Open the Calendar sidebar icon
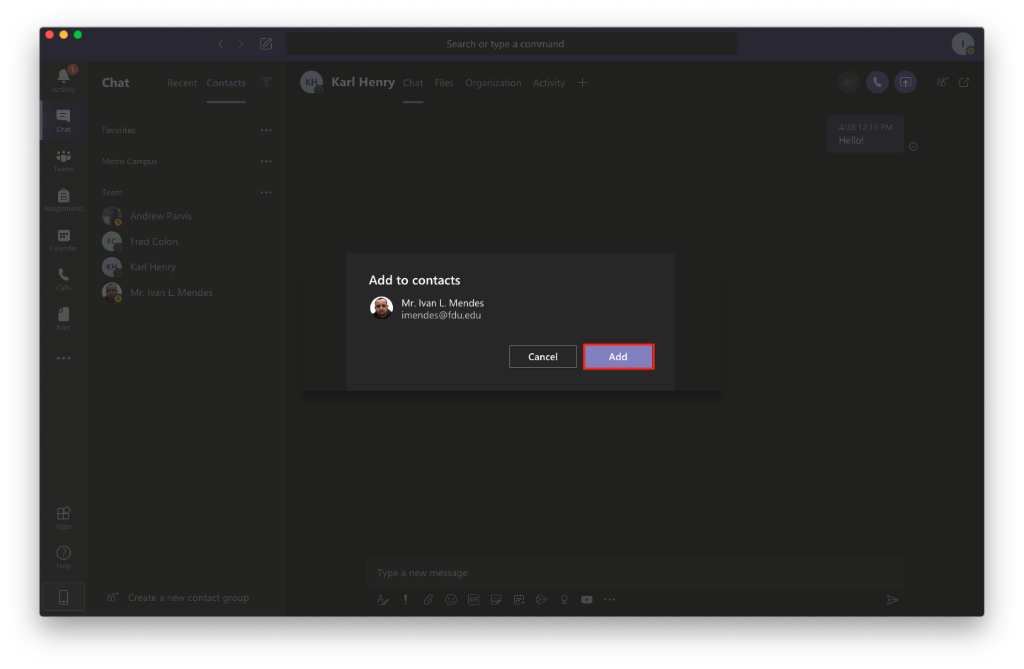 click(x=63, y=240)
